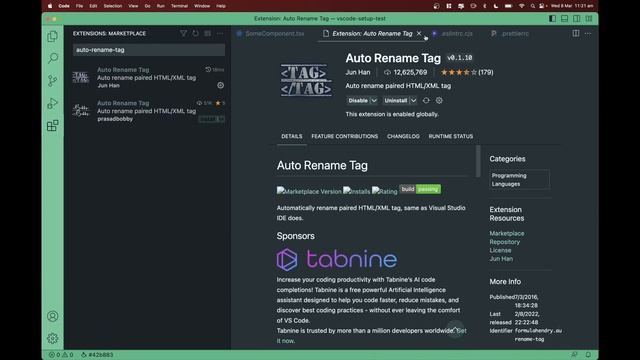The image size is (640, 360).
Task: Click the Uninstall button
Action: 396,100
